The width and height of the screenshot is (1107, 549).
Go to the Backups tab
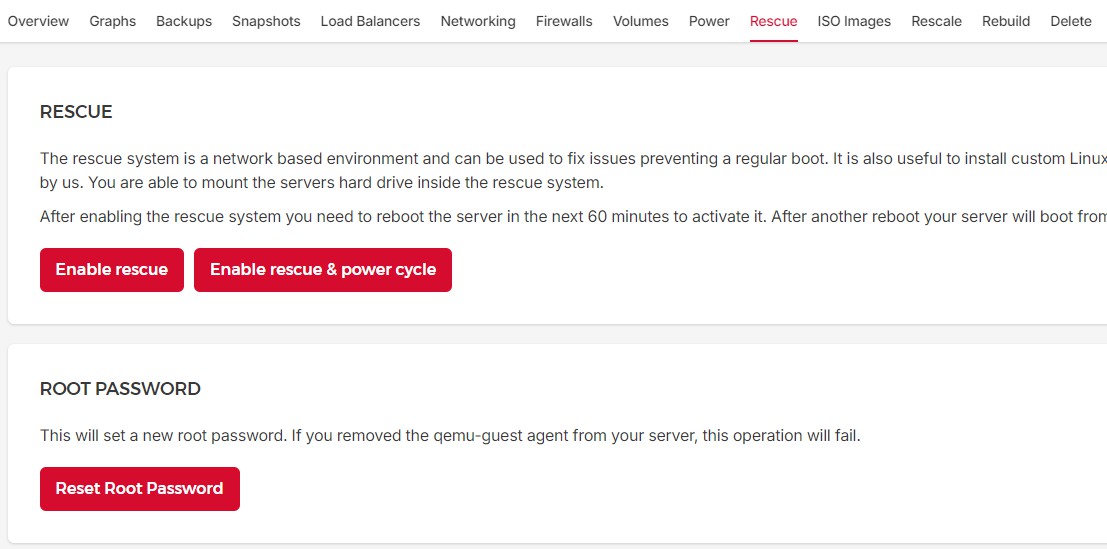point(184,21)
